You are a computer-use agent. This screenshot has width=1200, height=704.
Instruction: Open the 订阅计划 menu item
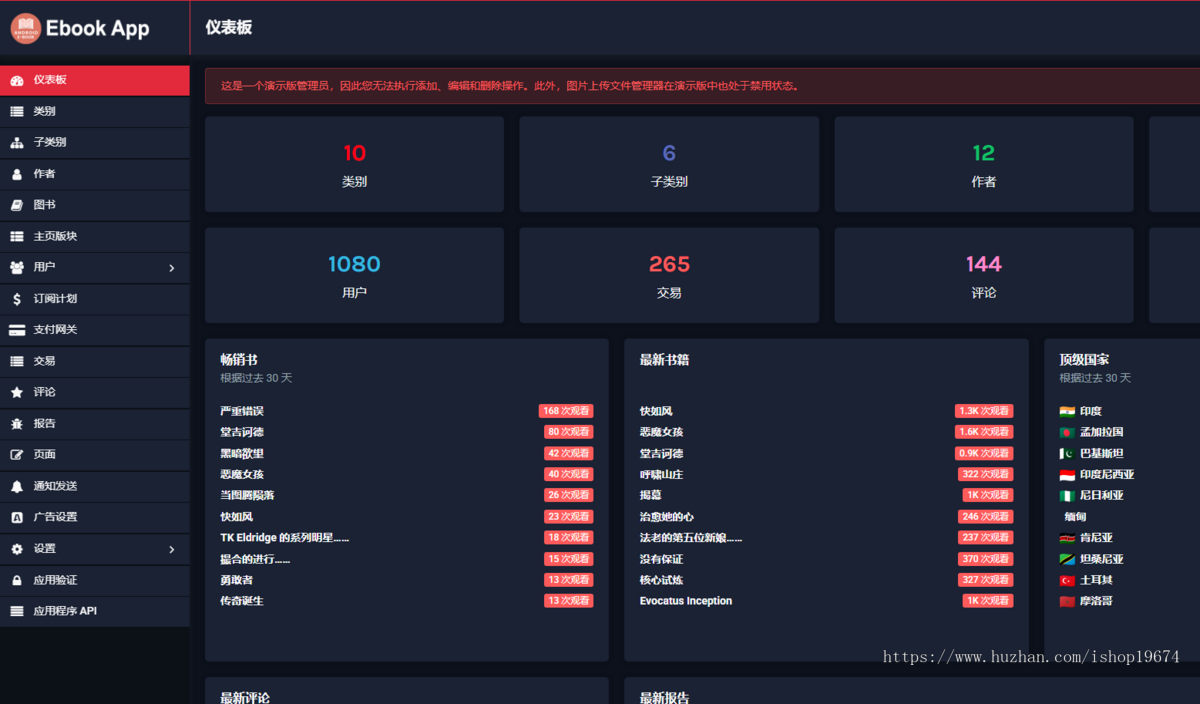95,298
